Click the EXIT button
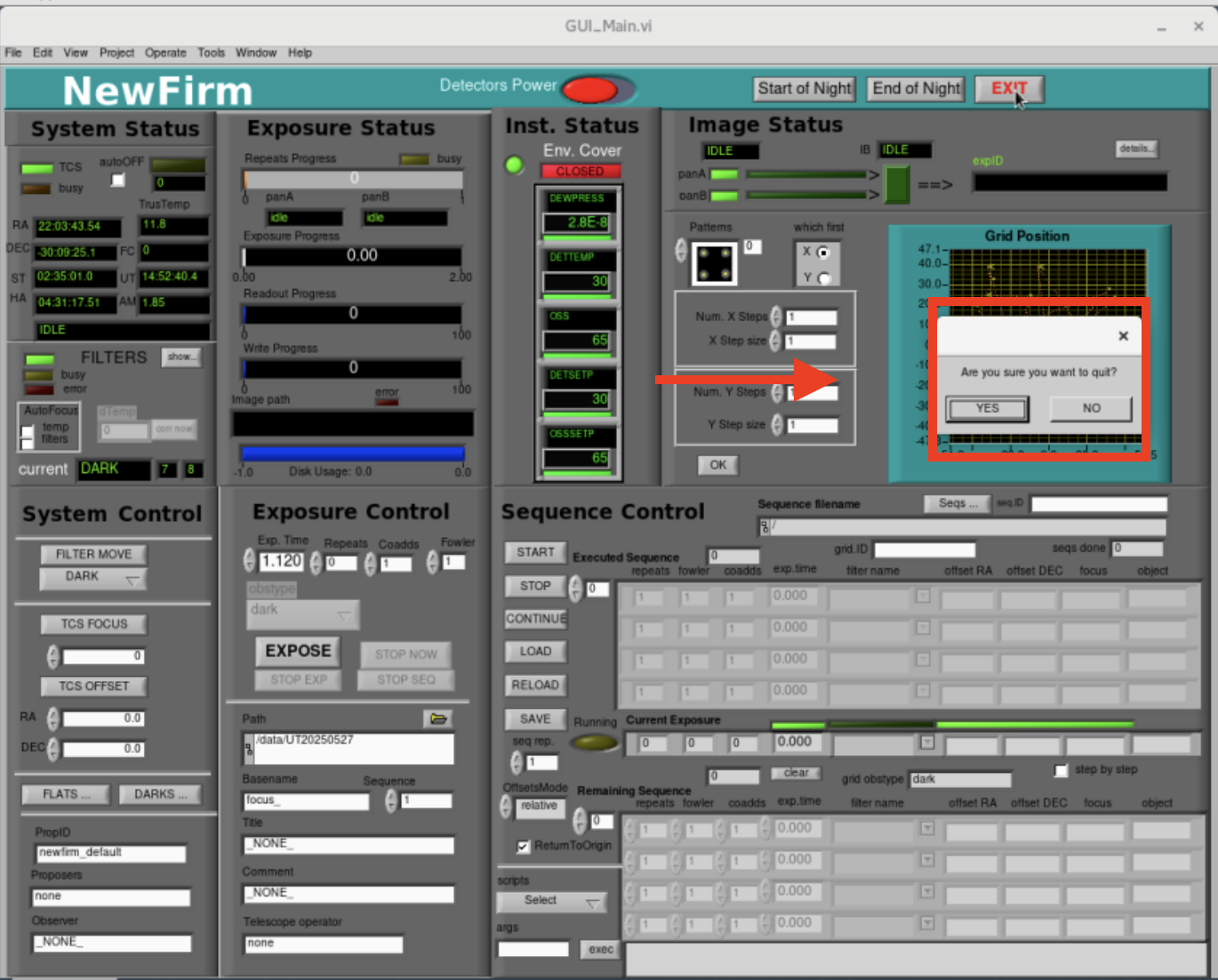Screen dimensions: 1218x980 (x=1009, y=88)
